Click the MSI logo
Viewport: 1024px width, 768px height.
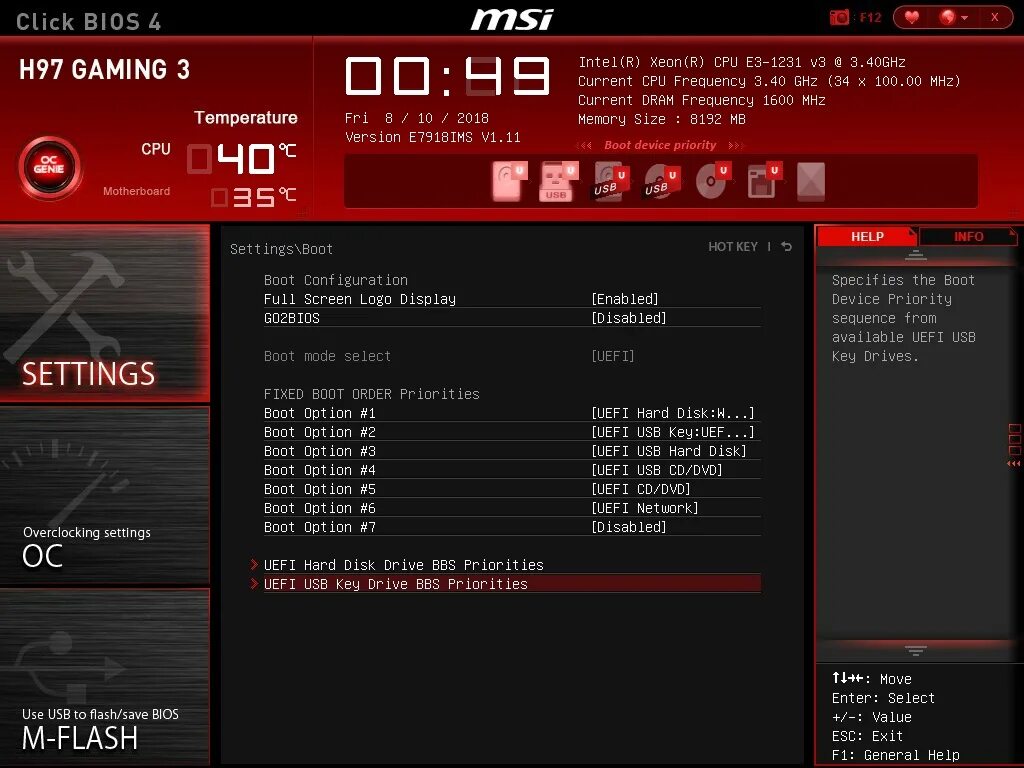[513, 18]
